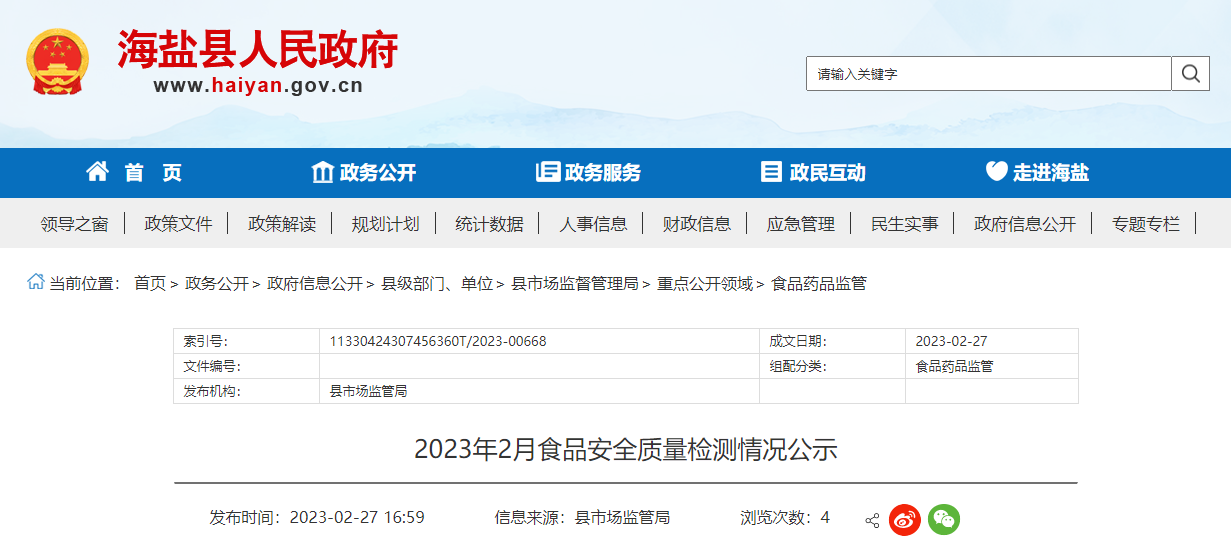Open 领导之窗 submenu link
This screenshot has width=1231, height=550.
pos(74,224)
